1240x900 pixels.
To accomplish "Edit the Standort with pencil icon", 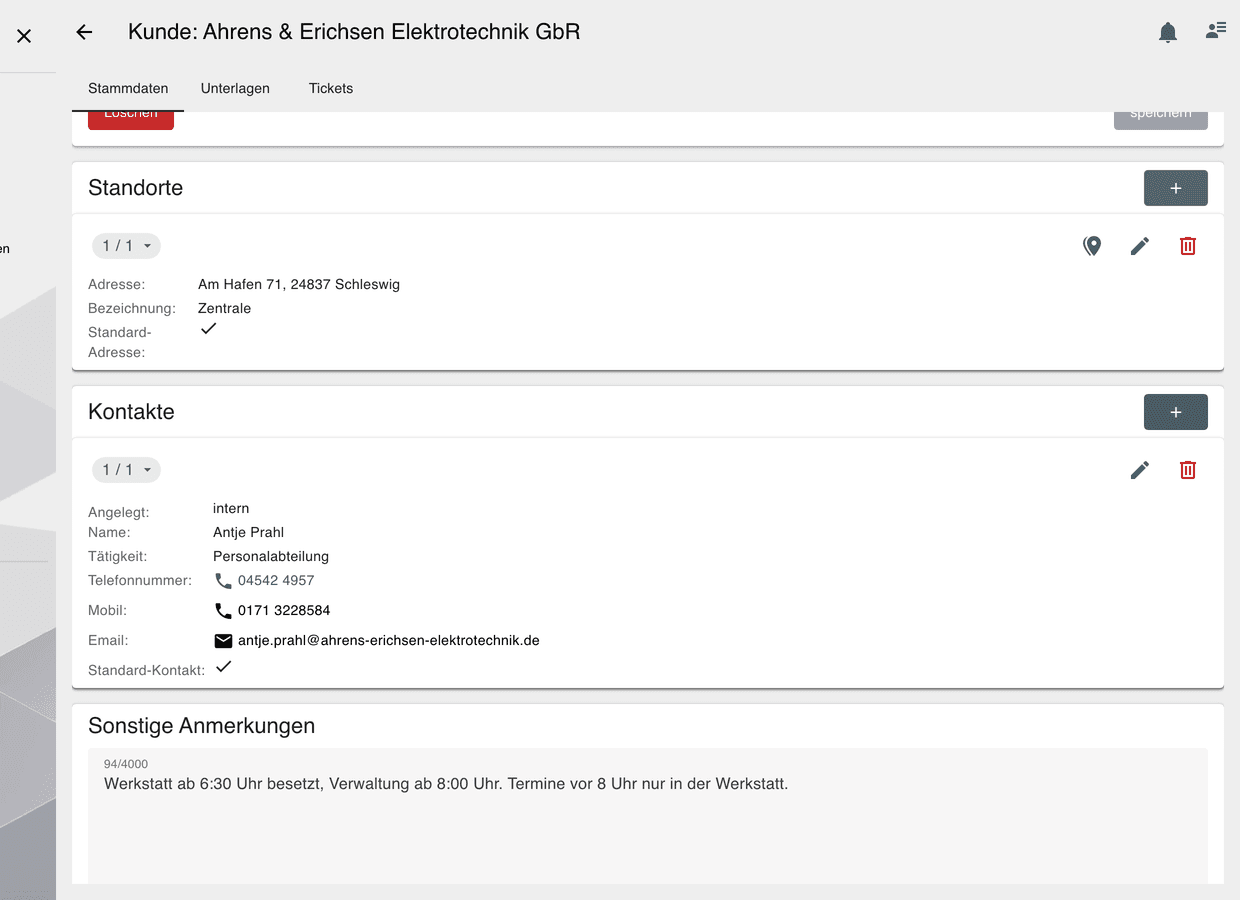I will [x=1140, y=246].
